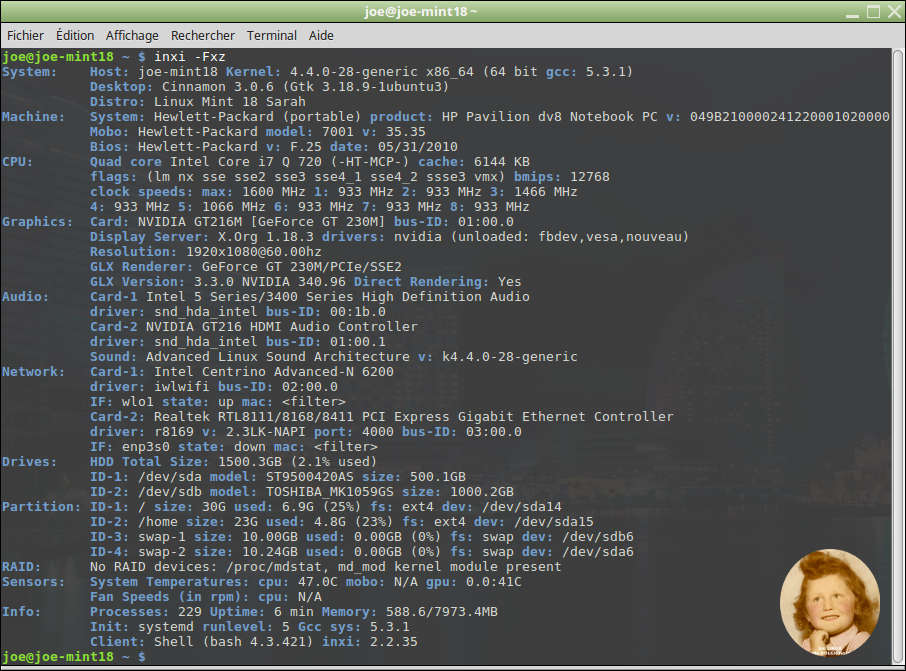
Task: Click the inxi version '2.2.35'
Action: pyautogui.click(x=393, y=643)
